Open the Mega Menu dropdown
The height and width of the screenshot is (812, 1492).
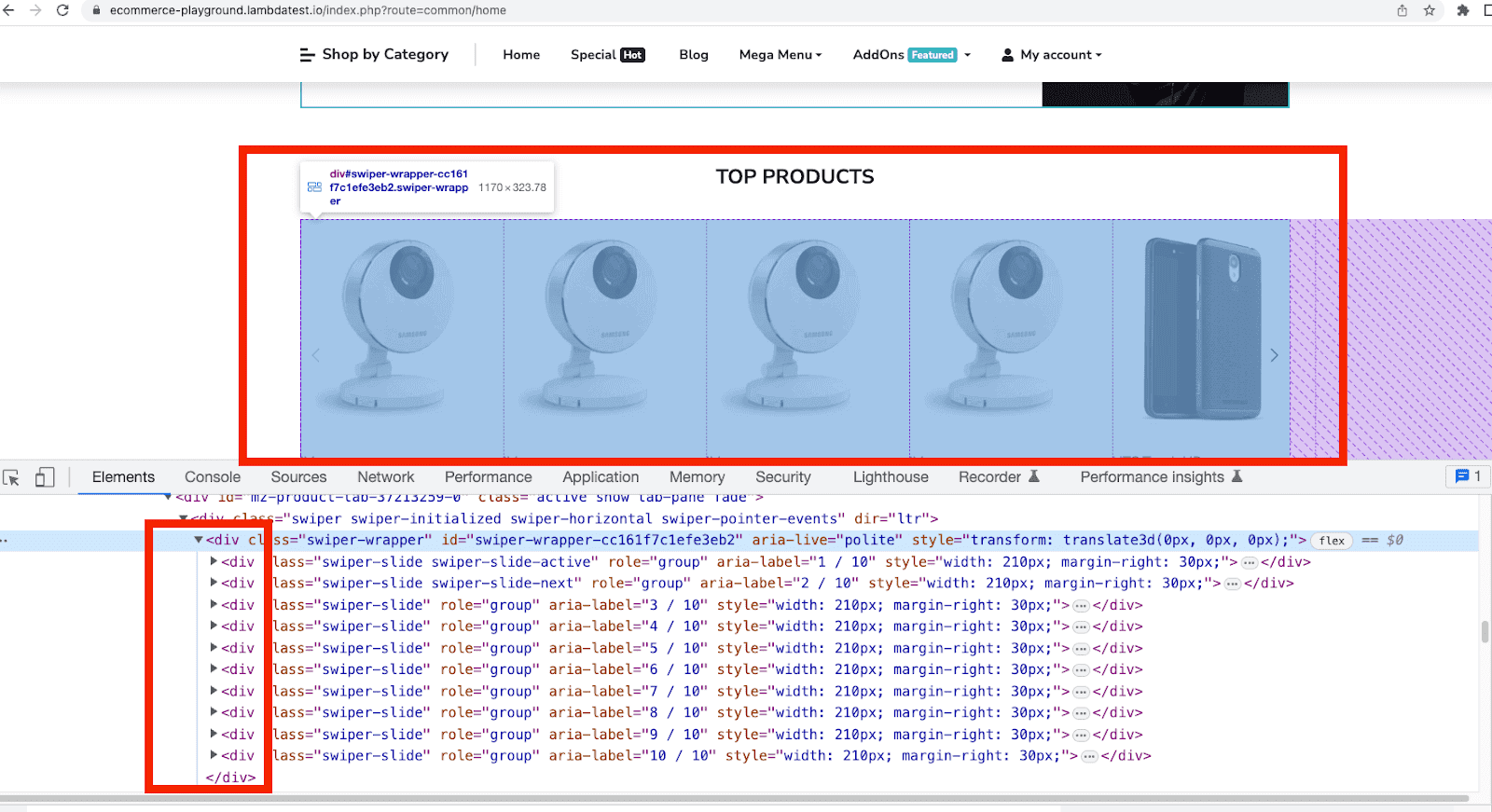pyautogui.click(x=780, y=55)
